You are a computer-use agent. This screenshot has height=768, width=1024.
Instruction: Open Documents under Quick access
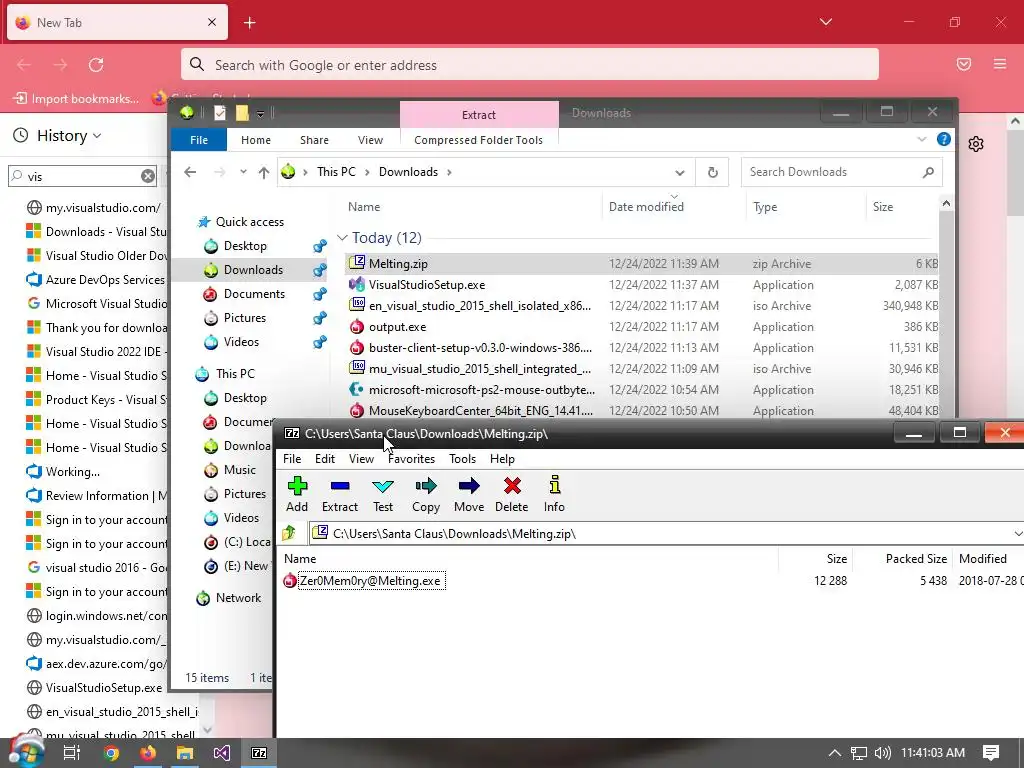point(254,294)
